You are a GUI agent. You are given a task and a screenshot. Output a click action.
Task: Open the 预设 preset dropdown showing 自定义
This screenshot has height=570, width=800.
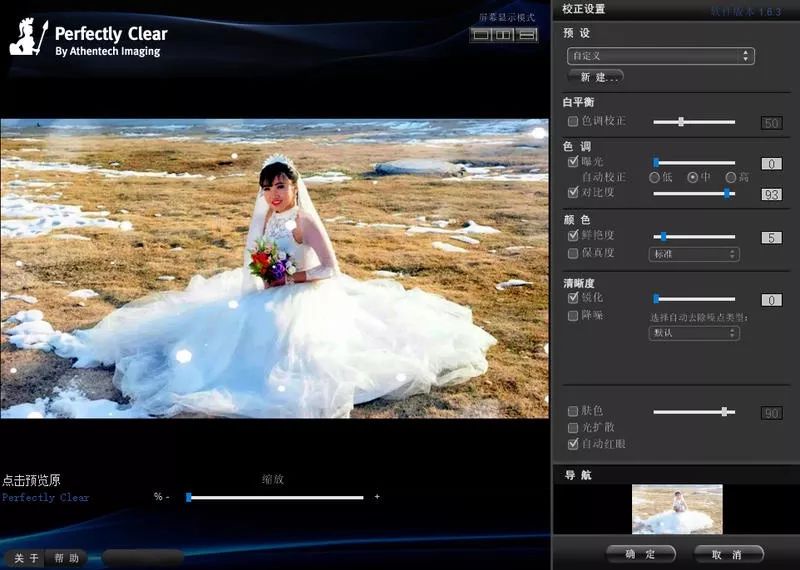point(661,56)
